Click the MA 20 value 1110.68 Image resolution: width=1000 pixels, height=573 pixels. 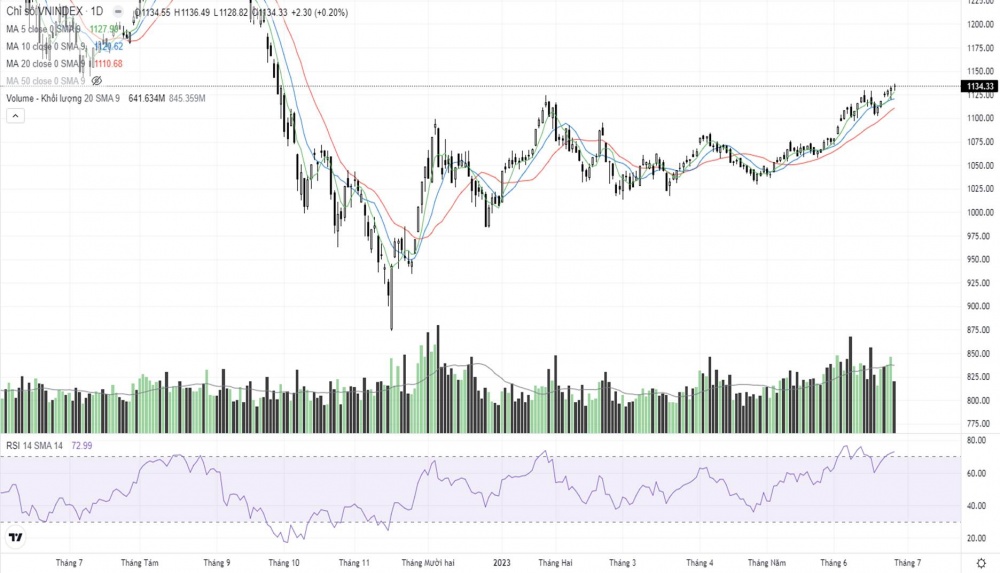pyautogui.click(x=109, y=63)
